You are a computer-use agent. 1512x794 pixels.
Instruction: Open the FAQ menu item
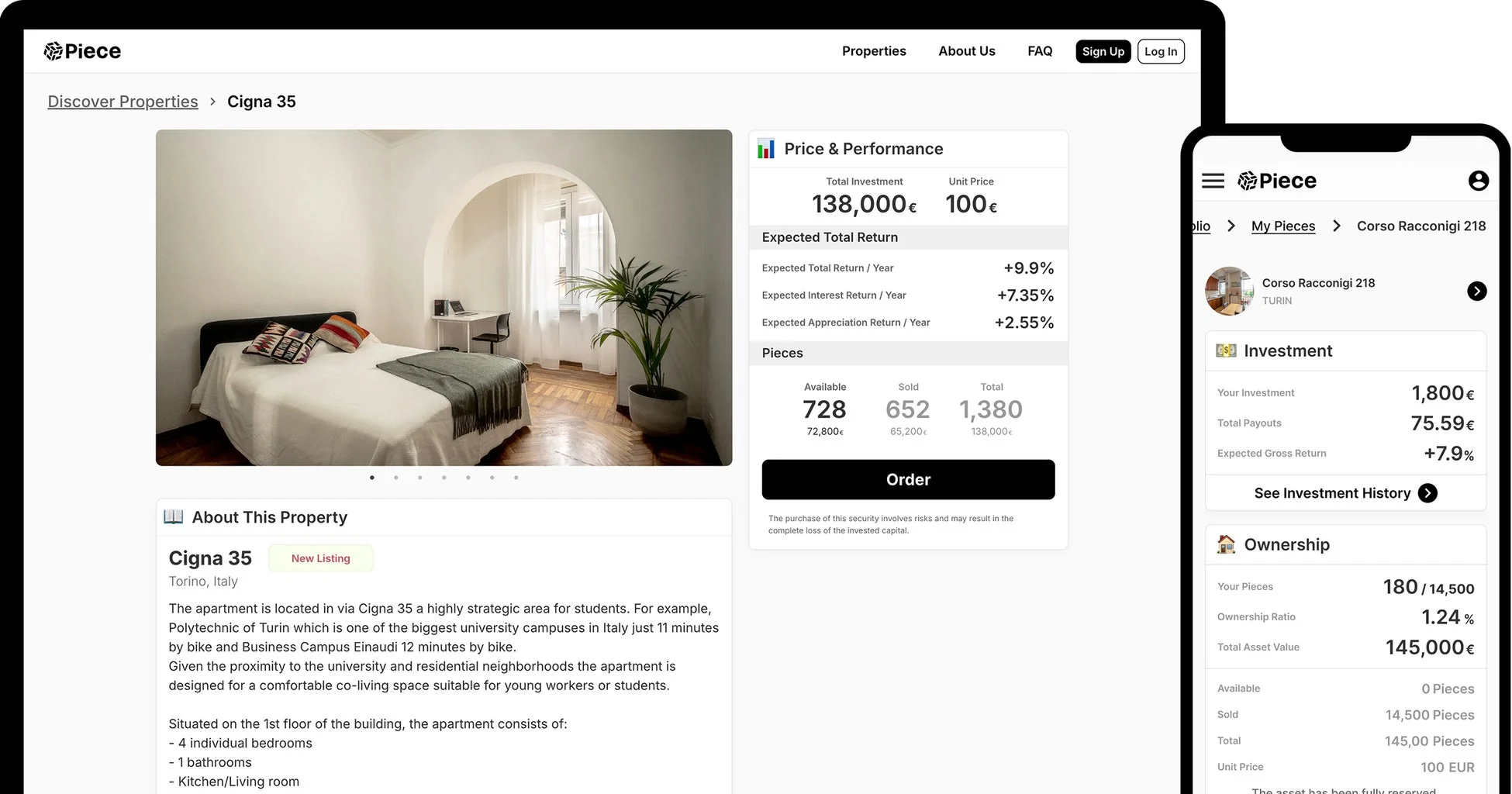click(x=1040, y=51)
